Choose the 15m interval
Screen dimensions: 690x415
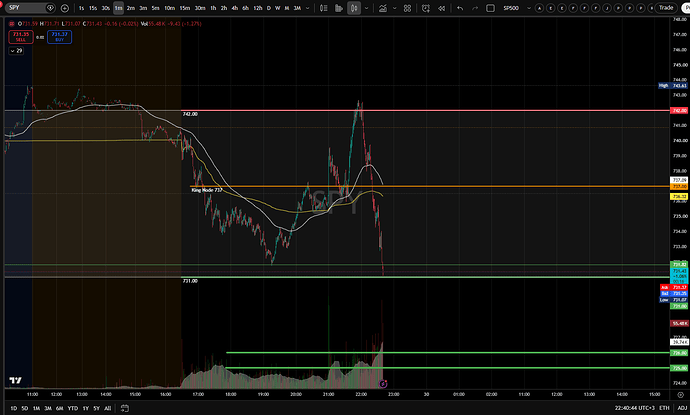[185, 8]
